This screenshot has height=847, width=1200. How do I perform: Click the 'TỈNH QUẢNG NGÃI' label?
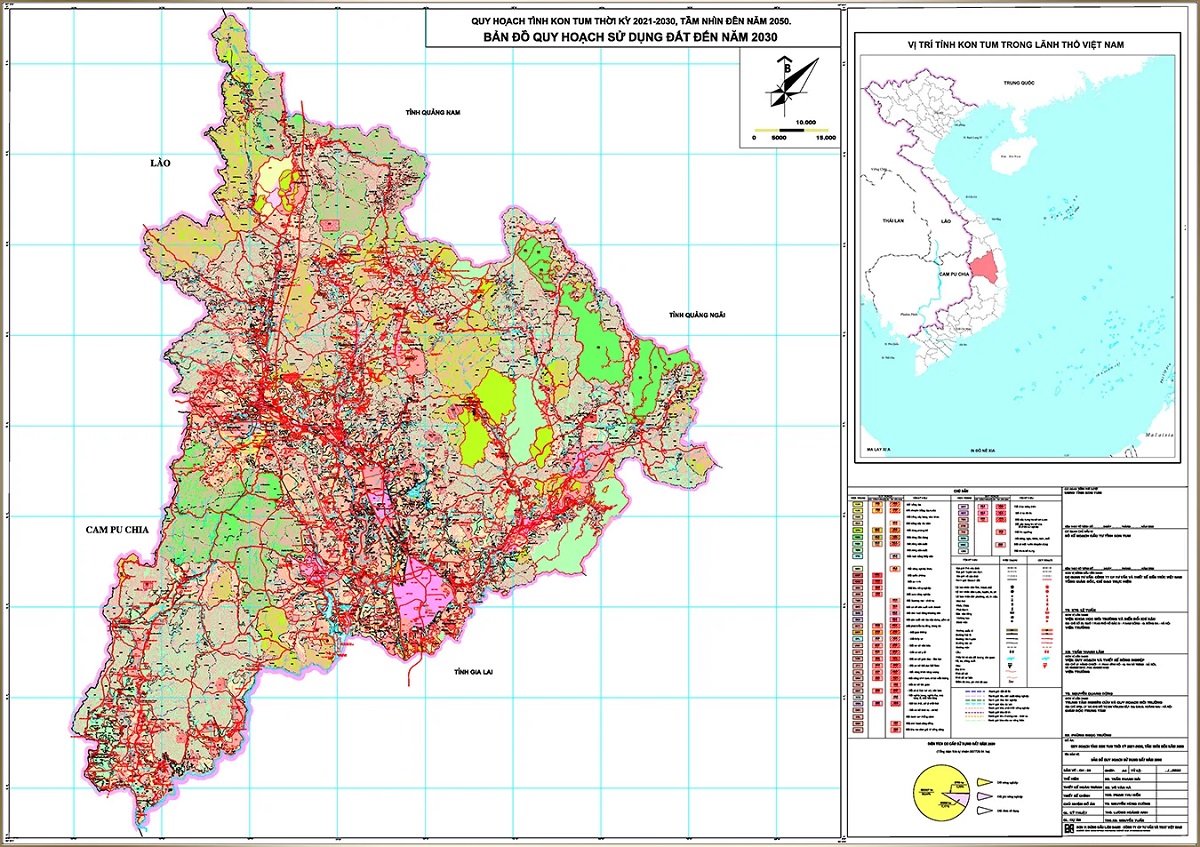(697, 315)
